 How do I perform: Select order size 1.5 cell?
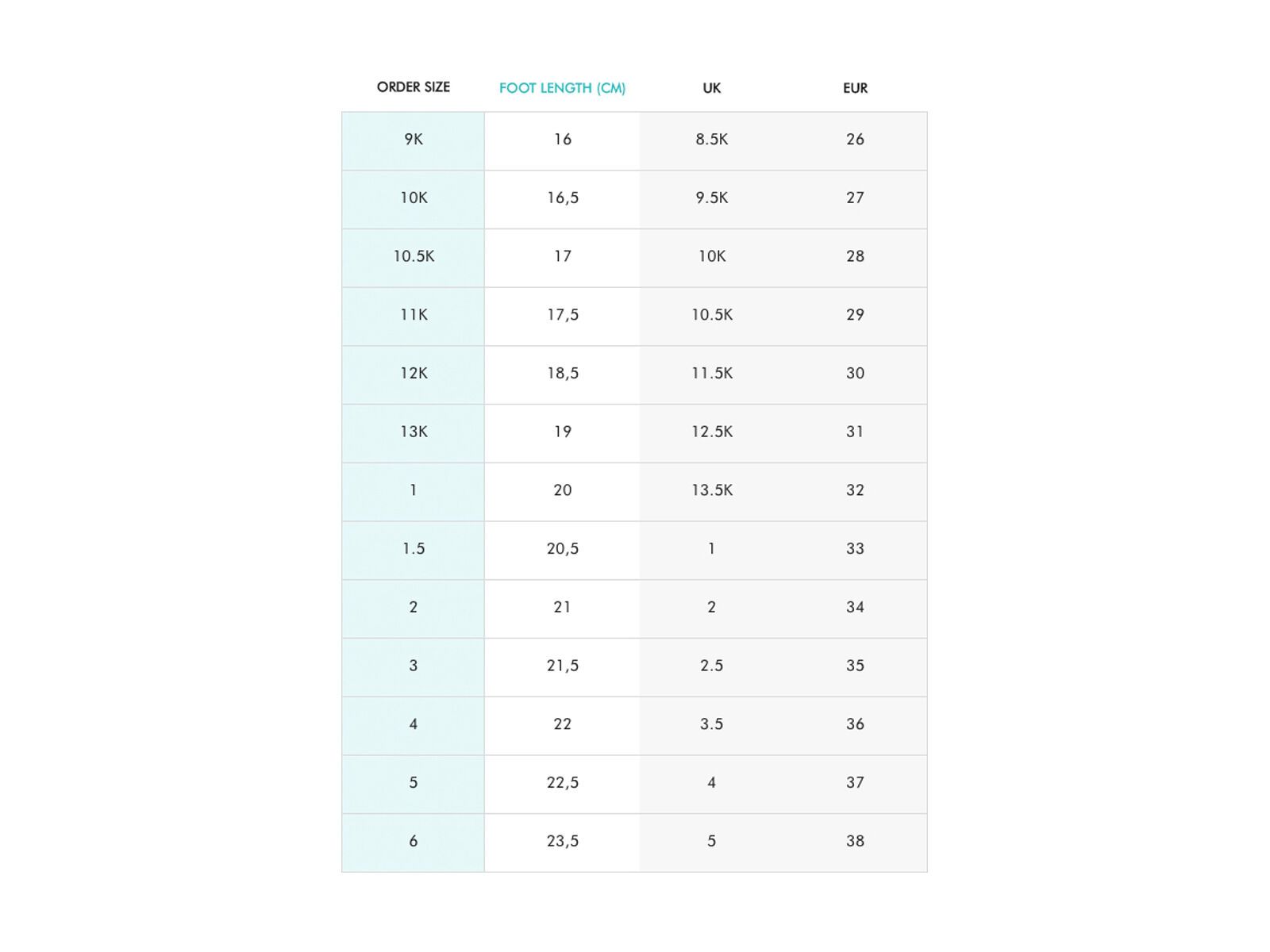pyautogui.click(x=413, y=549)
